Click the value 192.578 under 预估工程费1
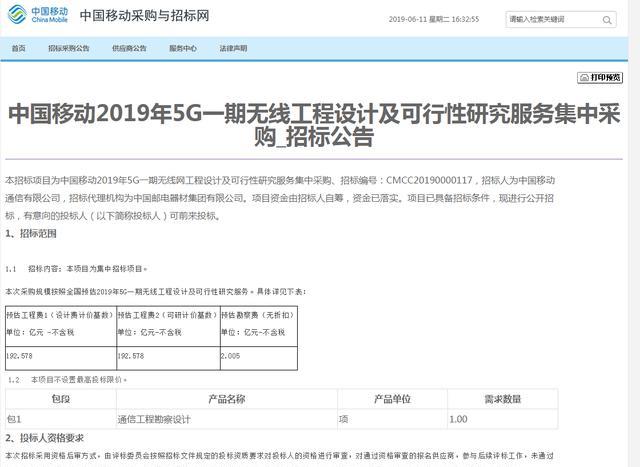Screen dimensions: 640x467 [x=19, y=356]
